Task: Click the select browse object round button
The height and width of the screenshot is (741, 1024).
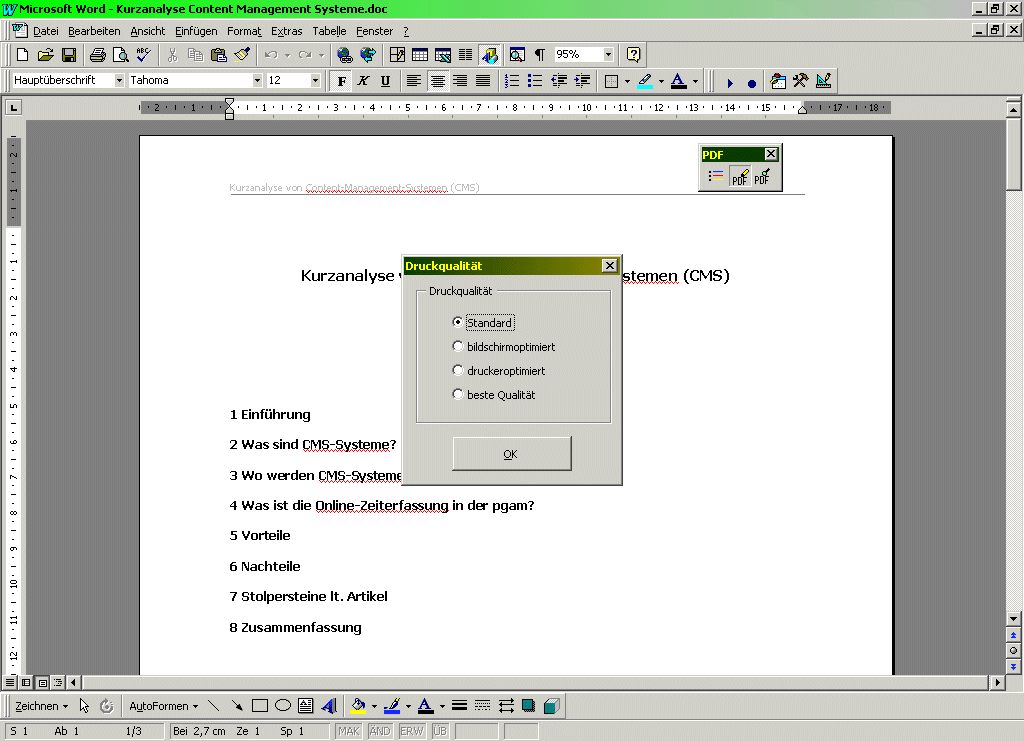Action: click(1013, 650)
